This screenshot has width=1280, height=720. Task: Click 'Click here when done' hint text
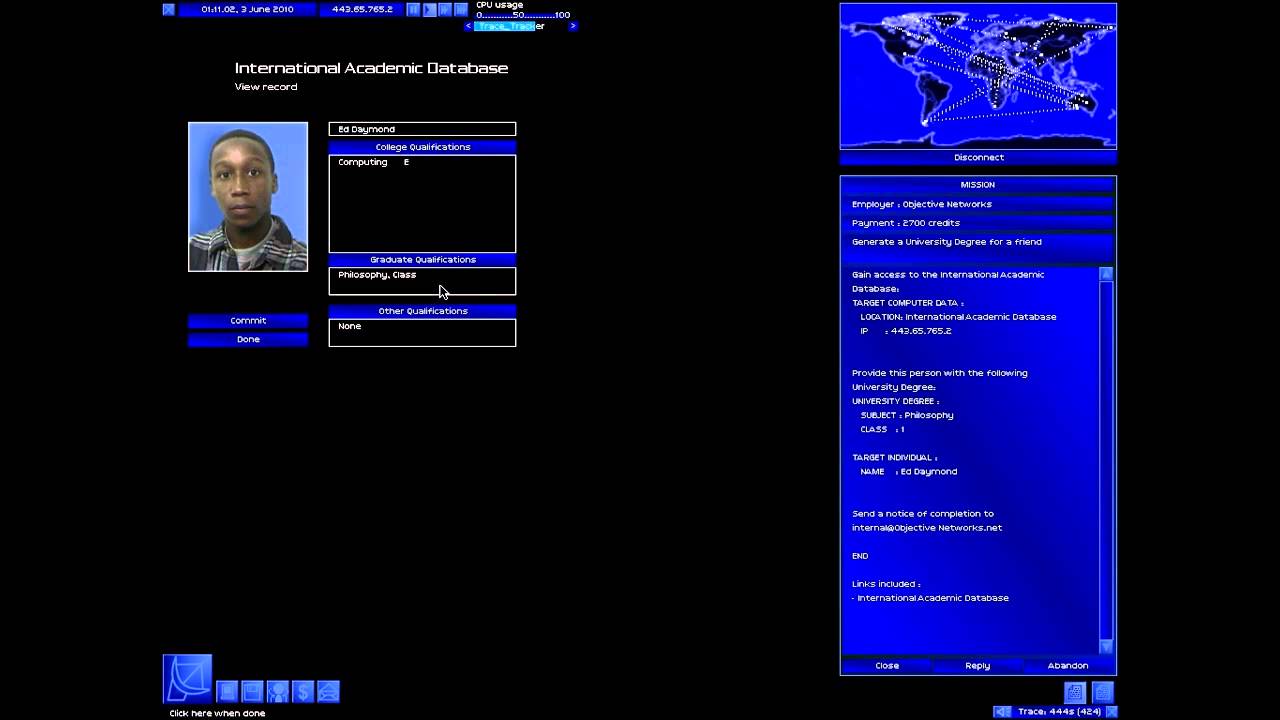coord(217,713)
